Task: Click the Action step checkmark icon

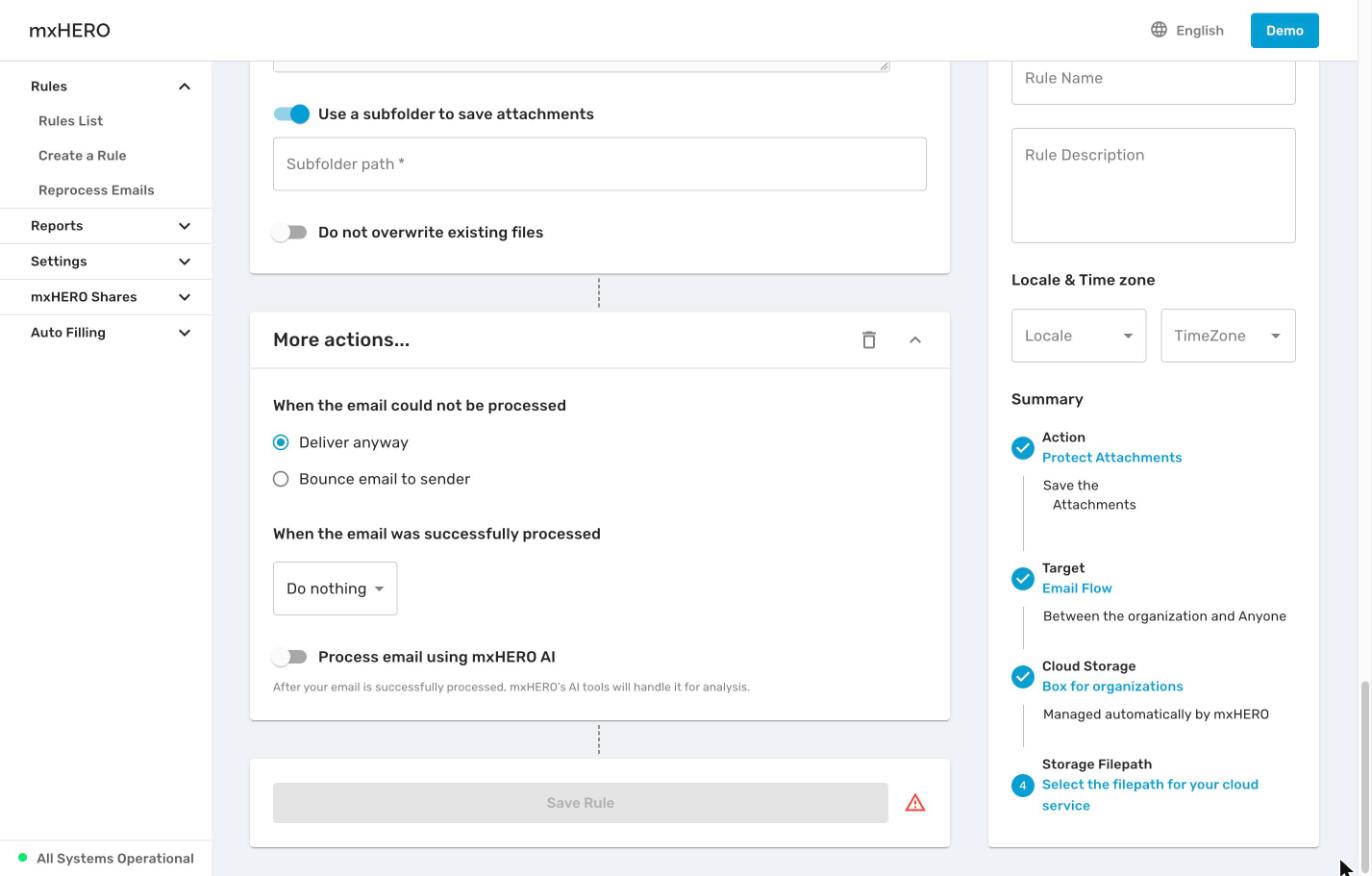Action: coord(1022,448)
